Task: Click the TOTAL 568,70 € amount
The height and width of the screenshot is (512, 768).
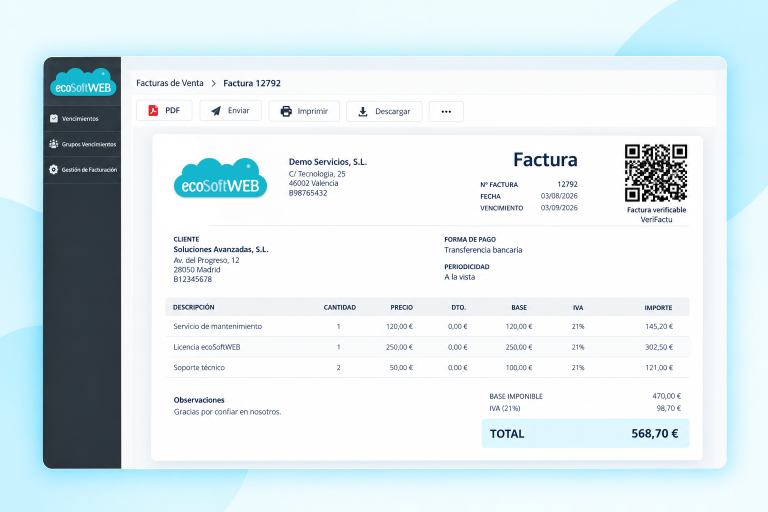Action: [655, 434]
